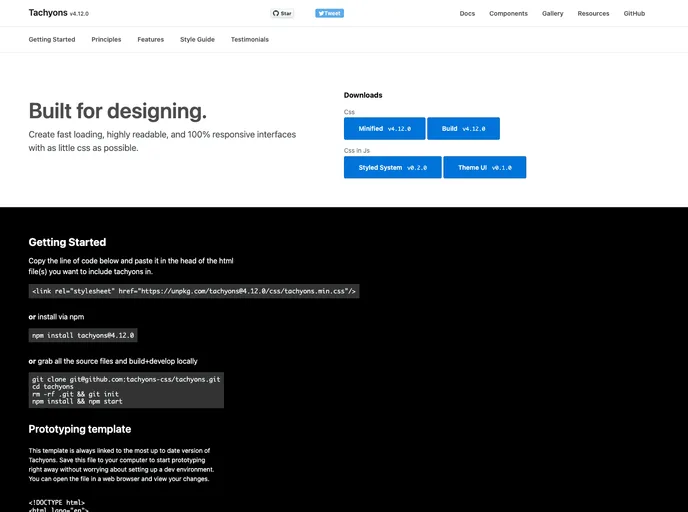Click the stylesheet link code snippet
The image size is (688, 512).
click(194, 291)
